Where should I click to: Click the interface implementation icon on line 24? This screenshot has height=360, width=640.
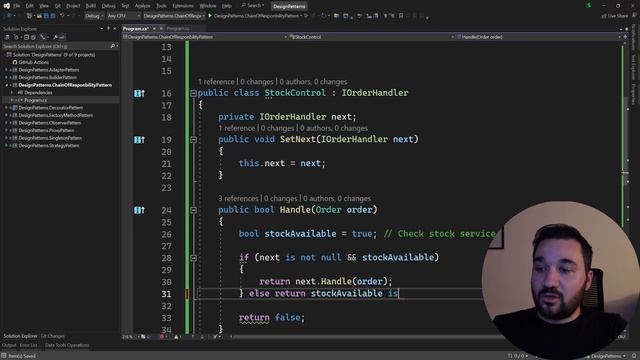click(139, 210)
